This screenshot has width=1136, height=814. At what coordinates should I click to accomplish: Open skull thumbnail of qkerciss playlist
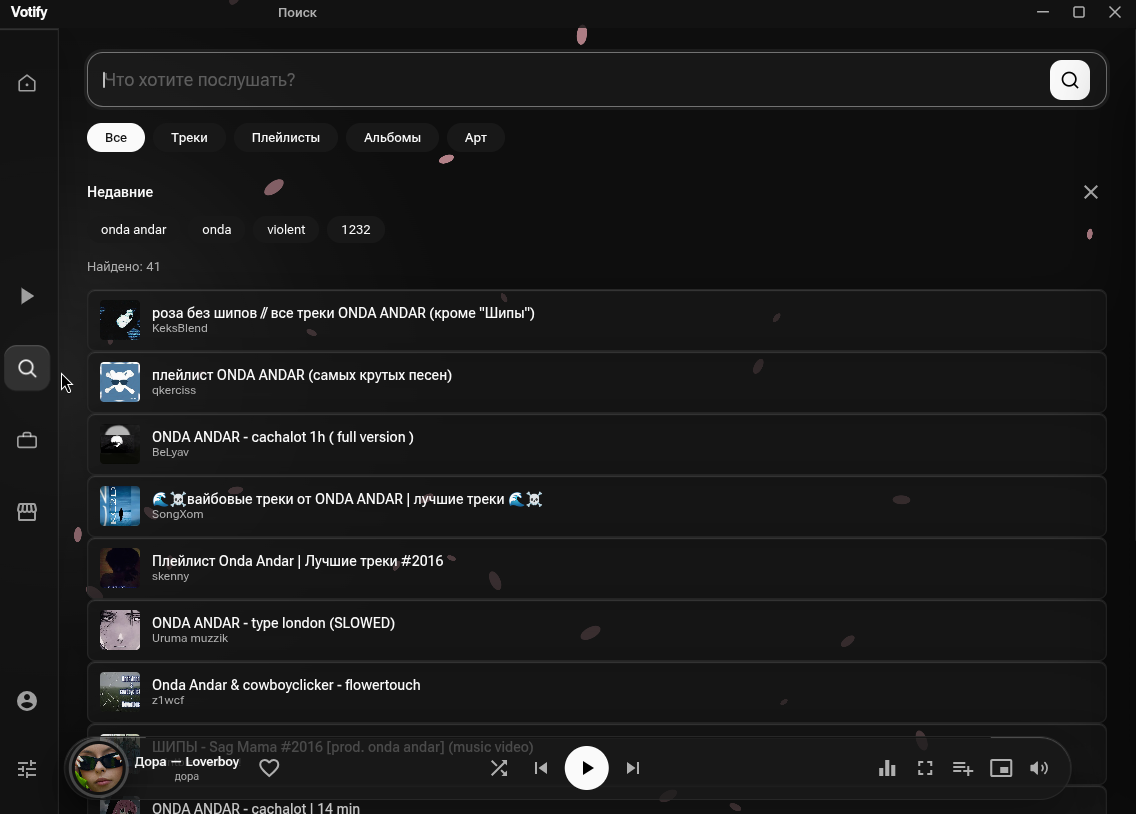tap(120, 382)
